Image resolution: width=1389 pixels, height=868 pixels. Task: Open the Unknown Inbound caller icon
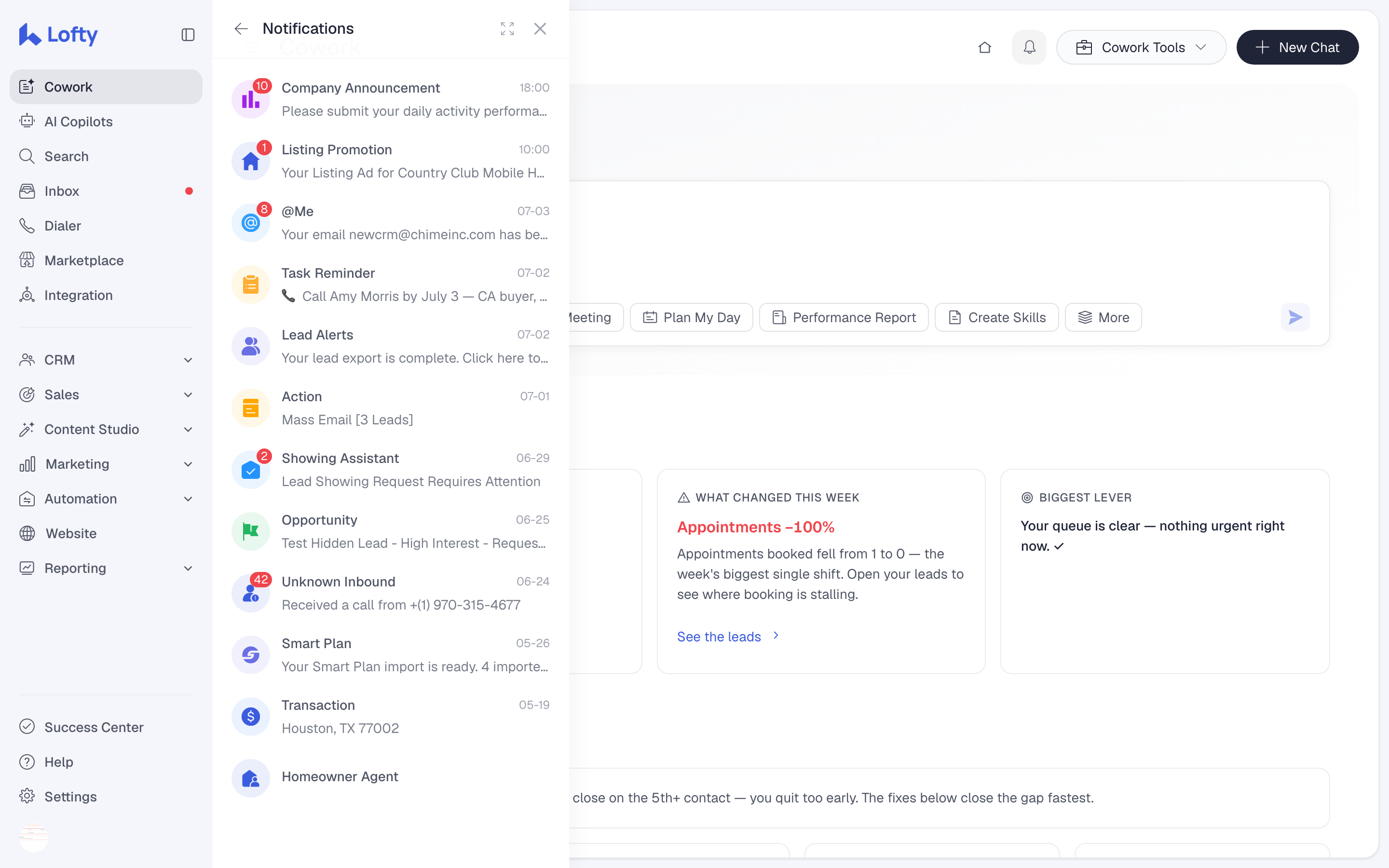[251, 593]
